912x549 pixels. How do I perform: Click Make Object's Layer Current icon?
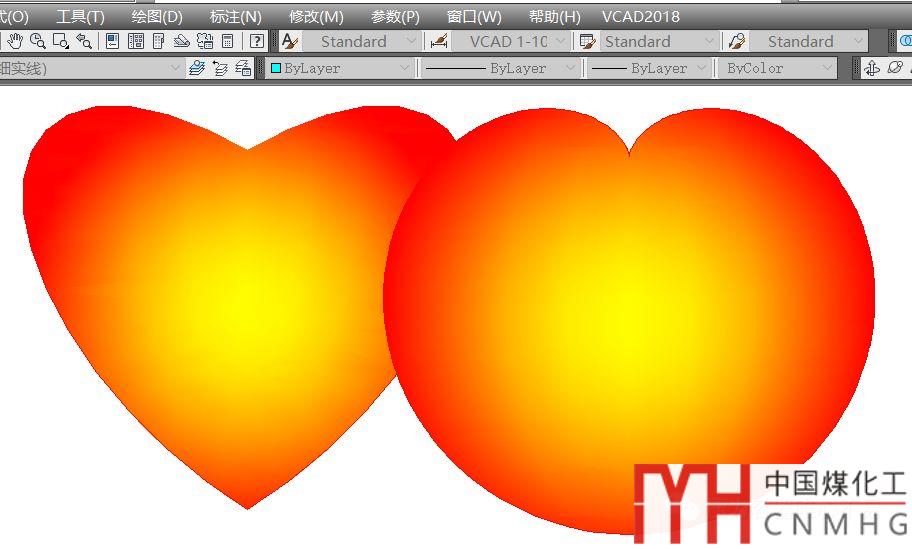pos(197,68)
